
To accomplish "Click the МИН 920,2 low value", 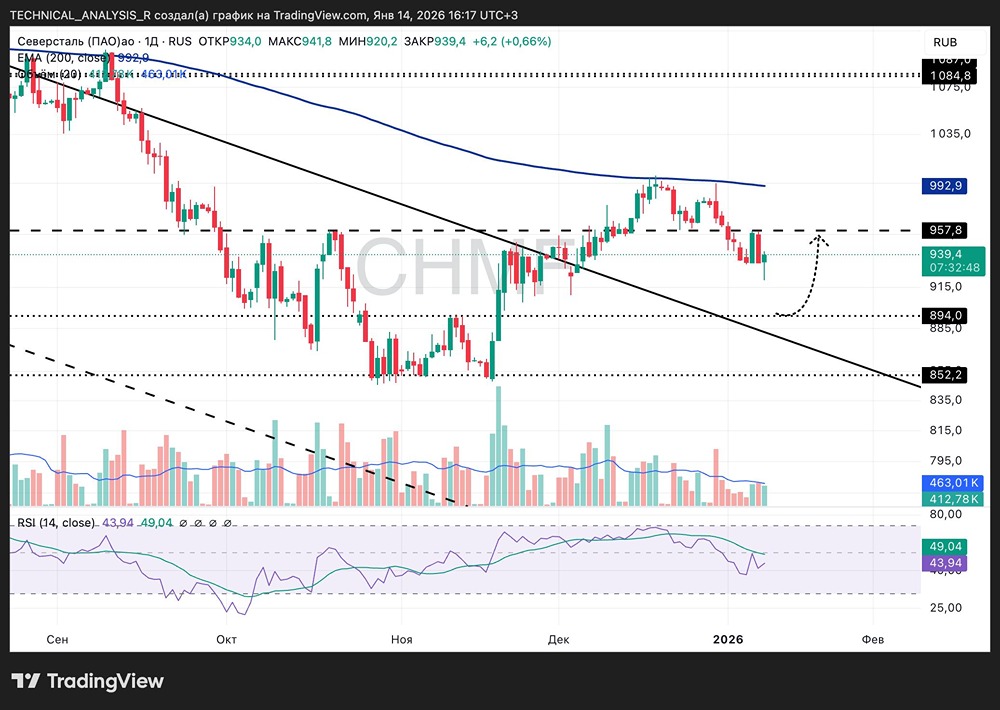I will [368, 41].
